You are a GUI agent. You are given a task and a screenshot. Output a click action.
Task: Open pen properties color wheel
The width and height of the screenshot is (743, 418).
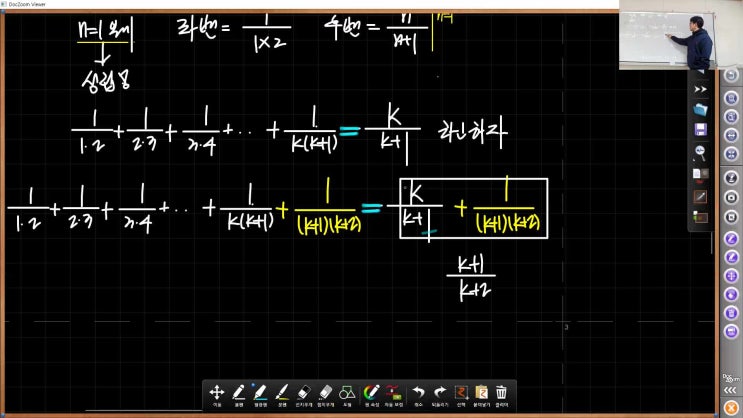click(x=371, y=392)
